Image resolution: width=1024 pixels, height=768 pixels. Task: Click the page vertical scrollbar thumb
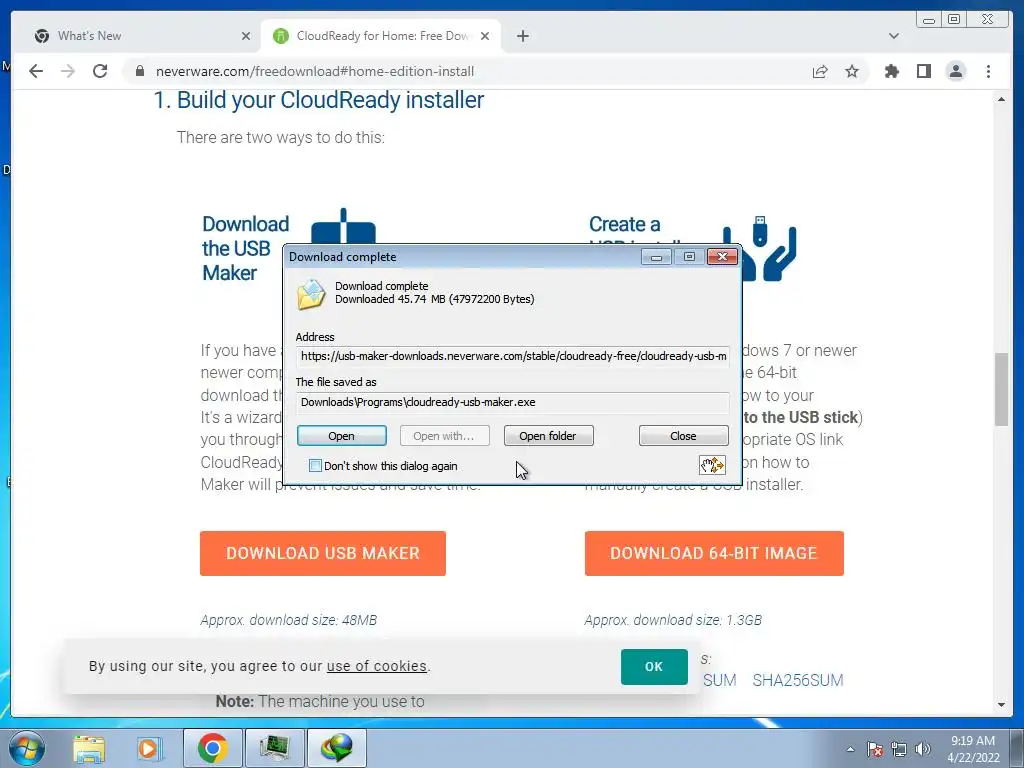pos(1002,389)
